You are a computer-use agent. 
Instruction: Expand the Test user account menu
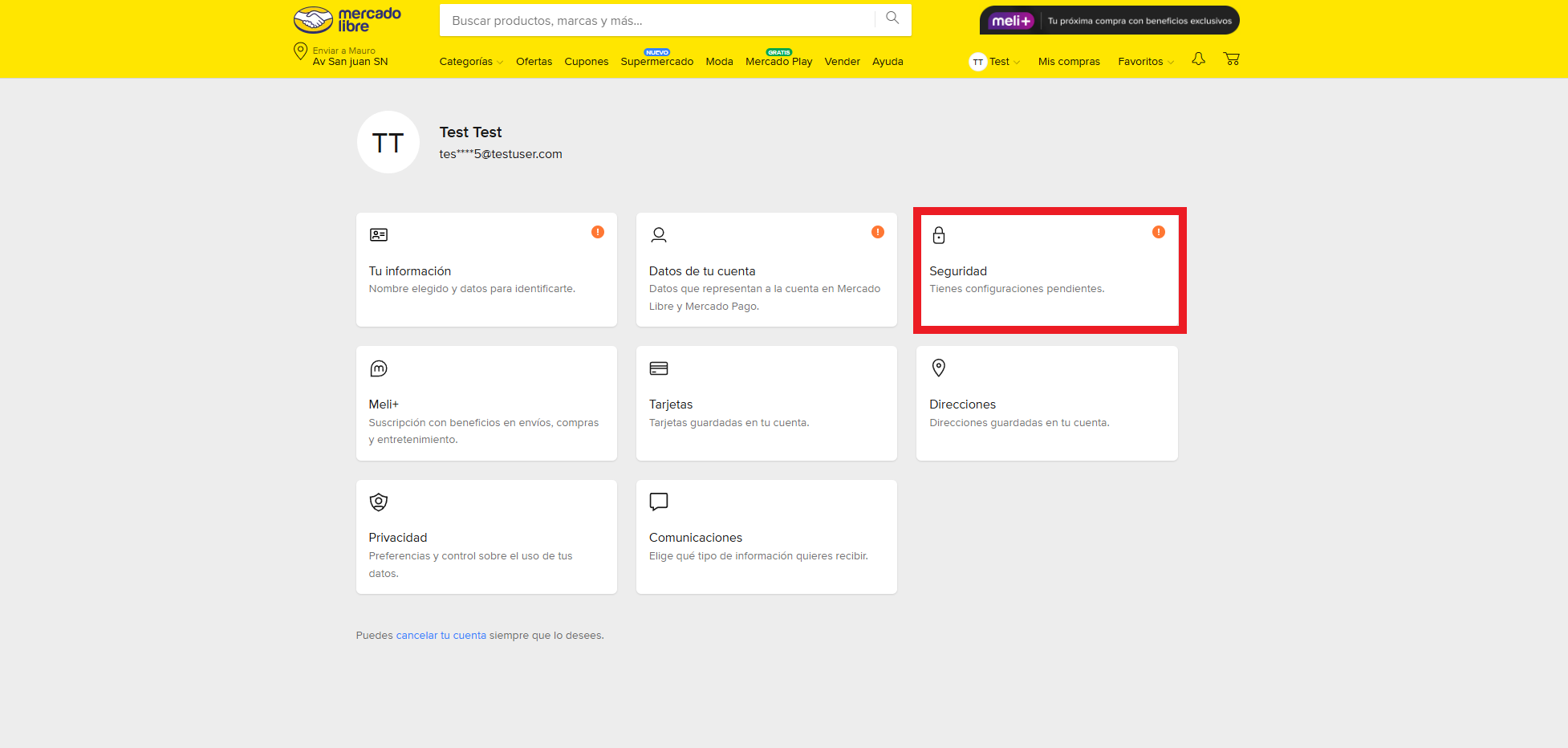pyautogui.click(x=995, y=62)
